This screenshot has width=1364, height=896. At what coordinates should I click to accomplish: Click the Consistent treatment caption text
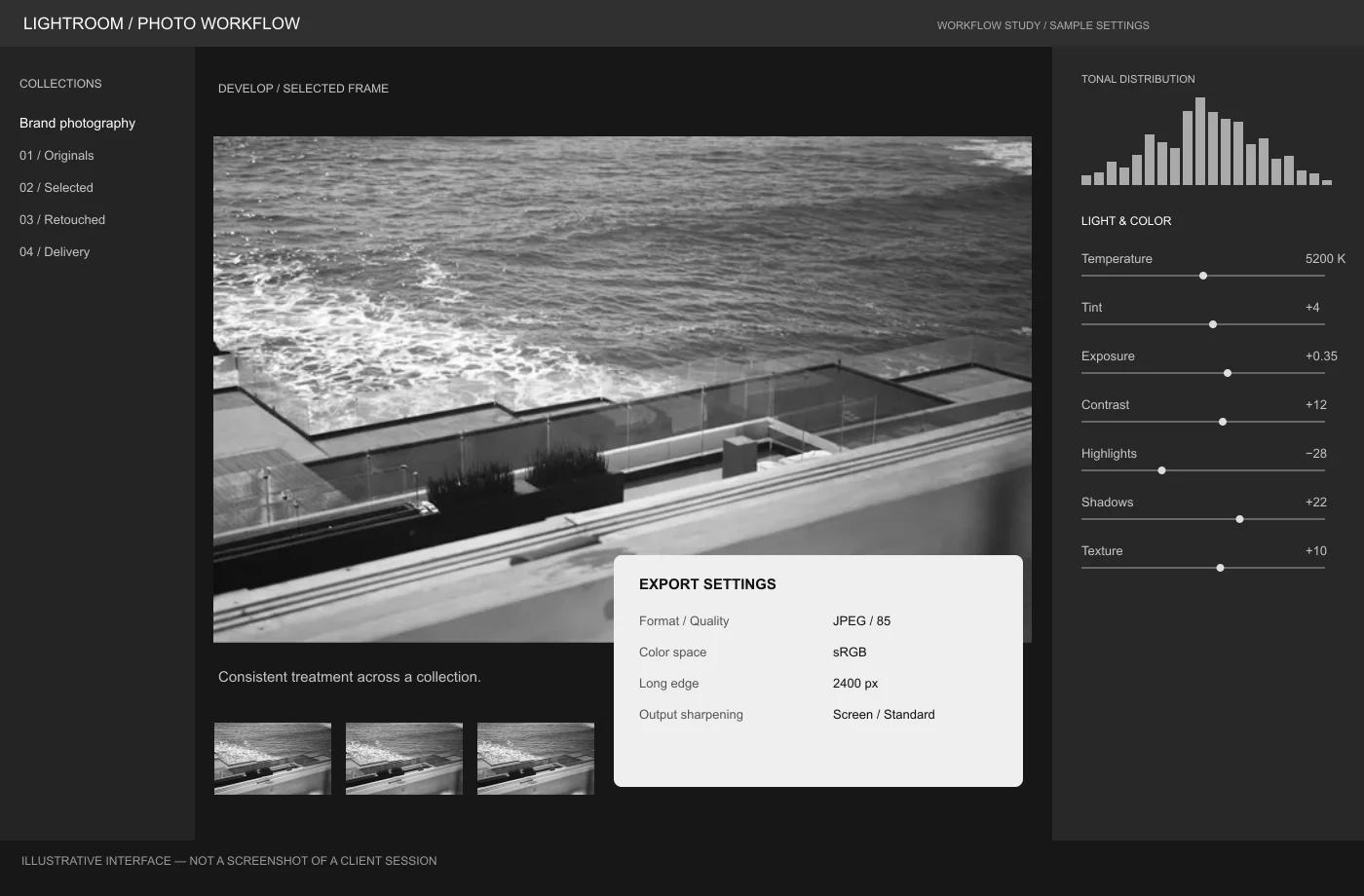350,677
